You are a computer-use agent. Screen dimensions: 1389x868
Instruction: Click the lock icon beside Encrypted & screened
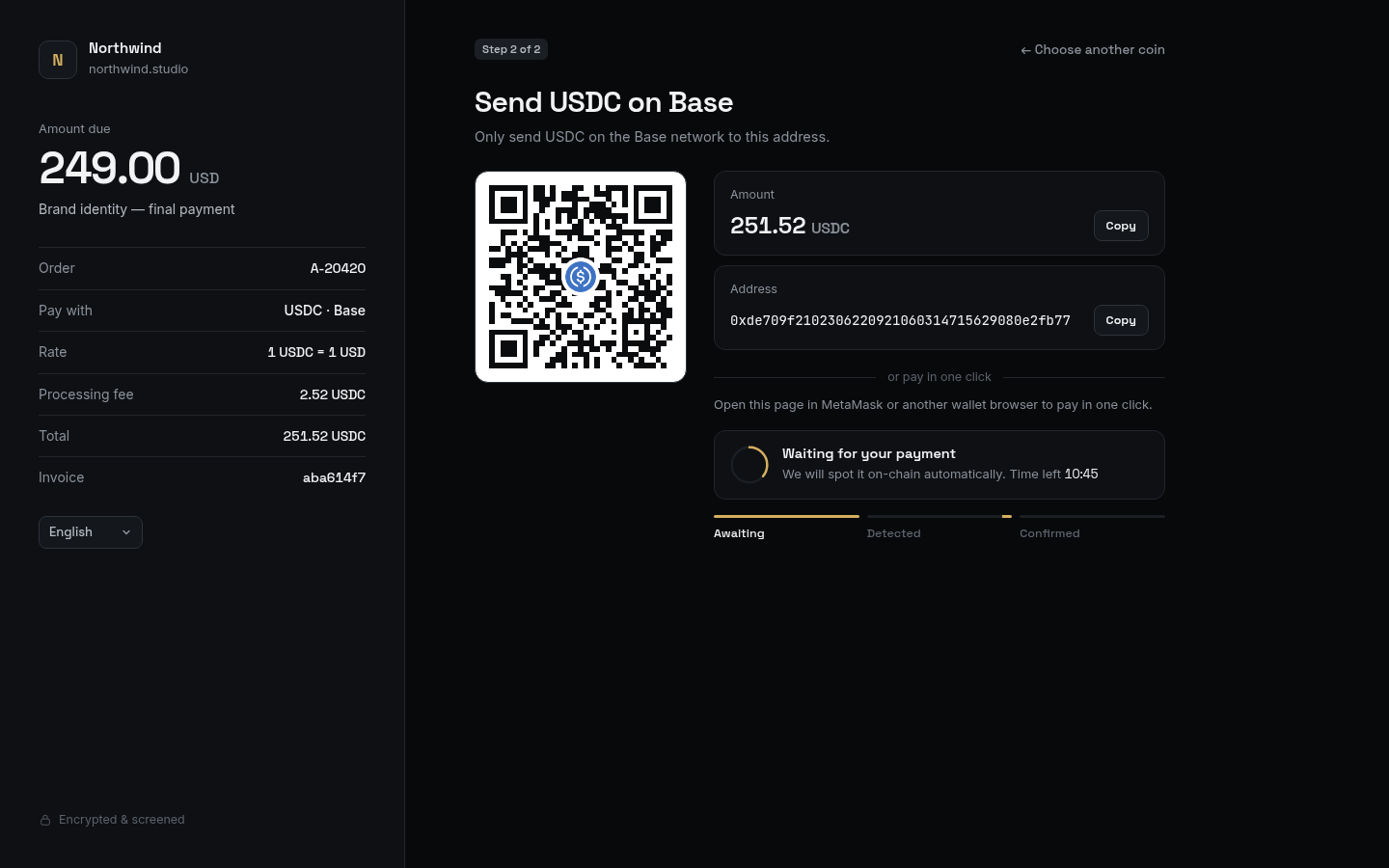point(45,820)
